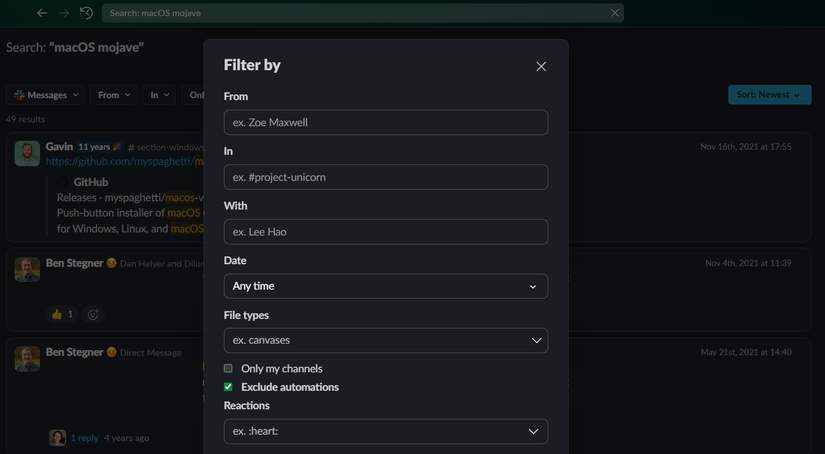Viewport: 825px width, 454px height.
Task: Click Gavin's name on the search result
Action: point(59,147)
